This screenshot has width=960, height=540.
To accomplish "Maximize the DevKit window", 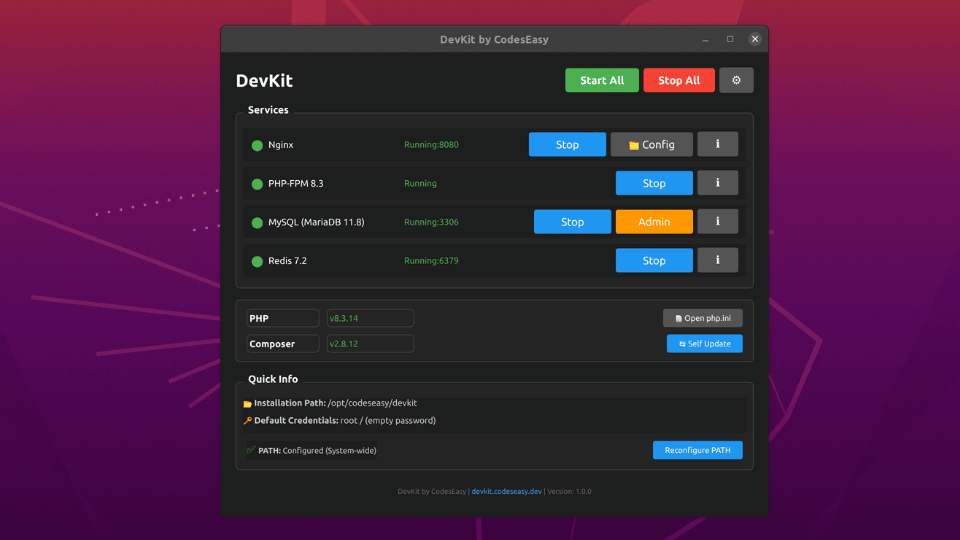I will (x=730, y=39).
